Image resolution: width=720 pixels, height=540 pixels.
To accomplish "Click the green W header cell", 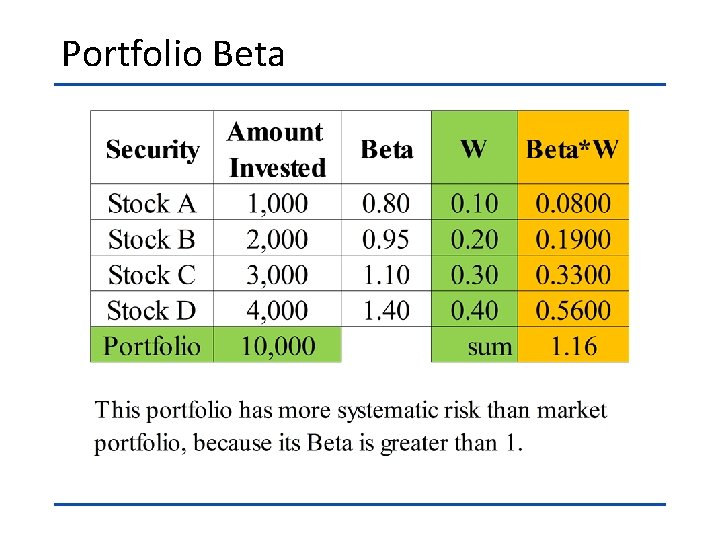I will [x=474, y=147].
